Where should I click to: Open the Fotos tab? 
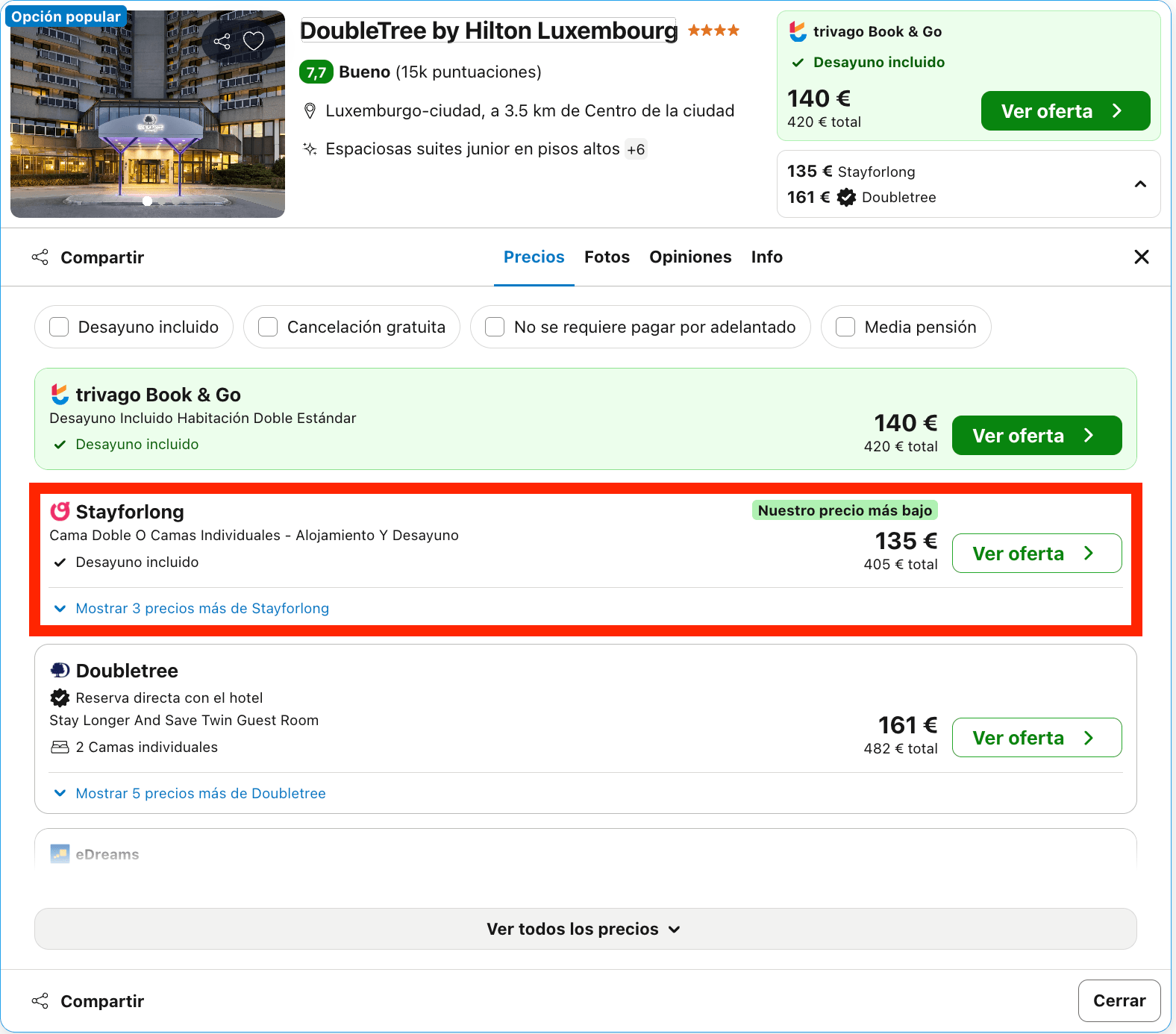(607, 257)
